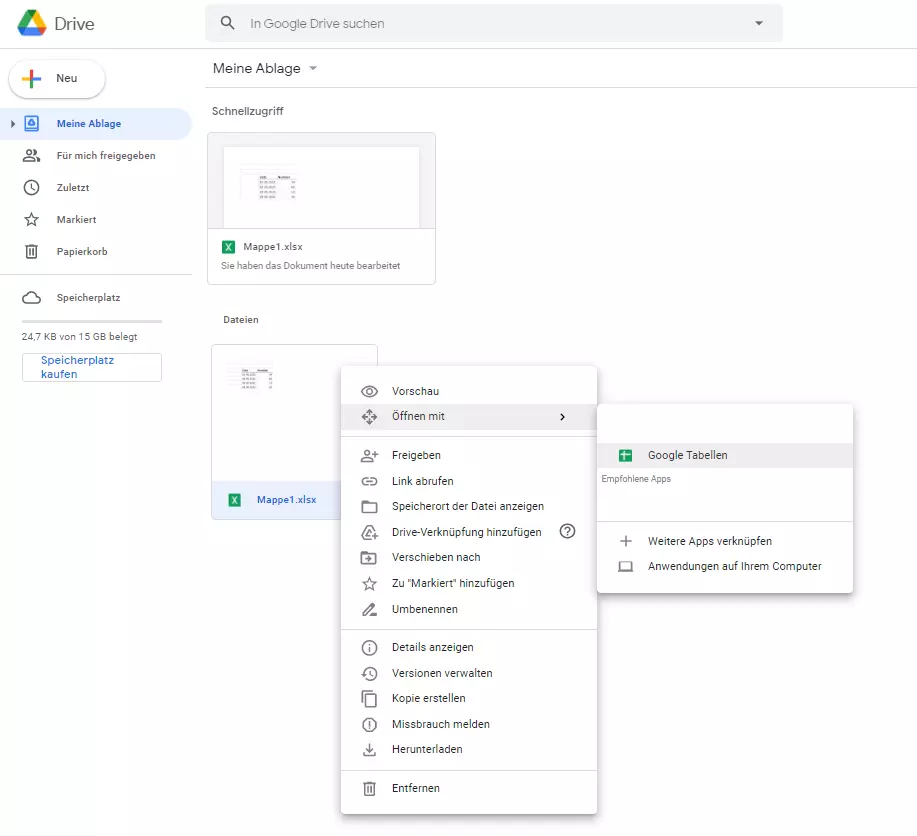Select Herunterladen menu entry

pyautogui.click(x=468, y=749)
